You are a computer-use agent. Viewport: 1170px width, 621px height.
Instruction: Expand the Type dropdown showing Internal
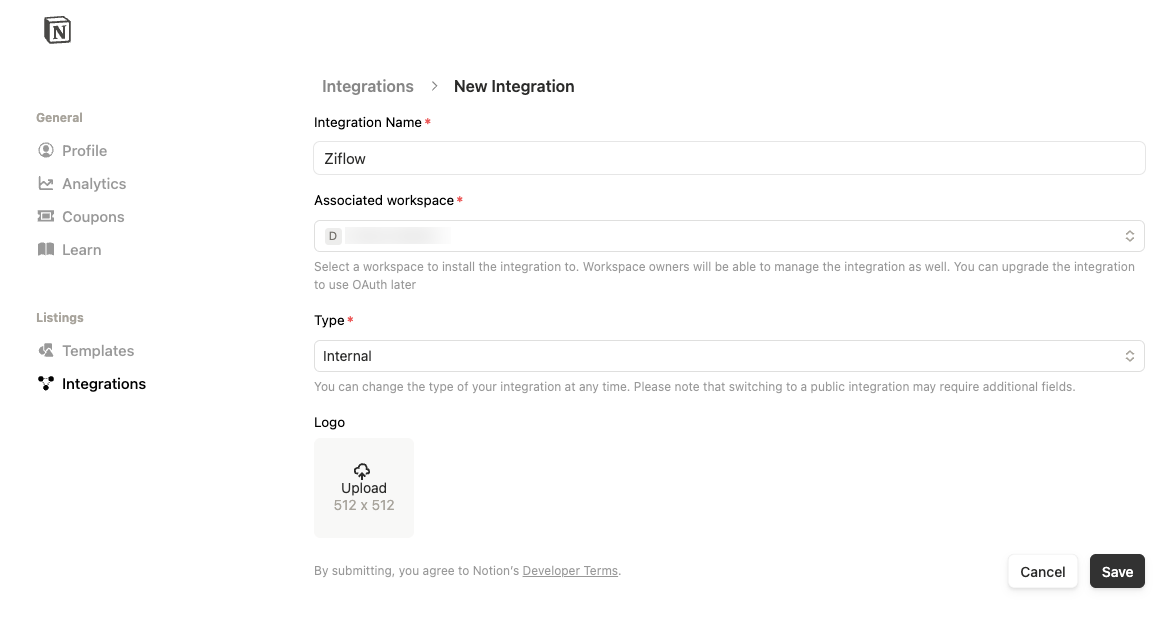pos(728,356)
